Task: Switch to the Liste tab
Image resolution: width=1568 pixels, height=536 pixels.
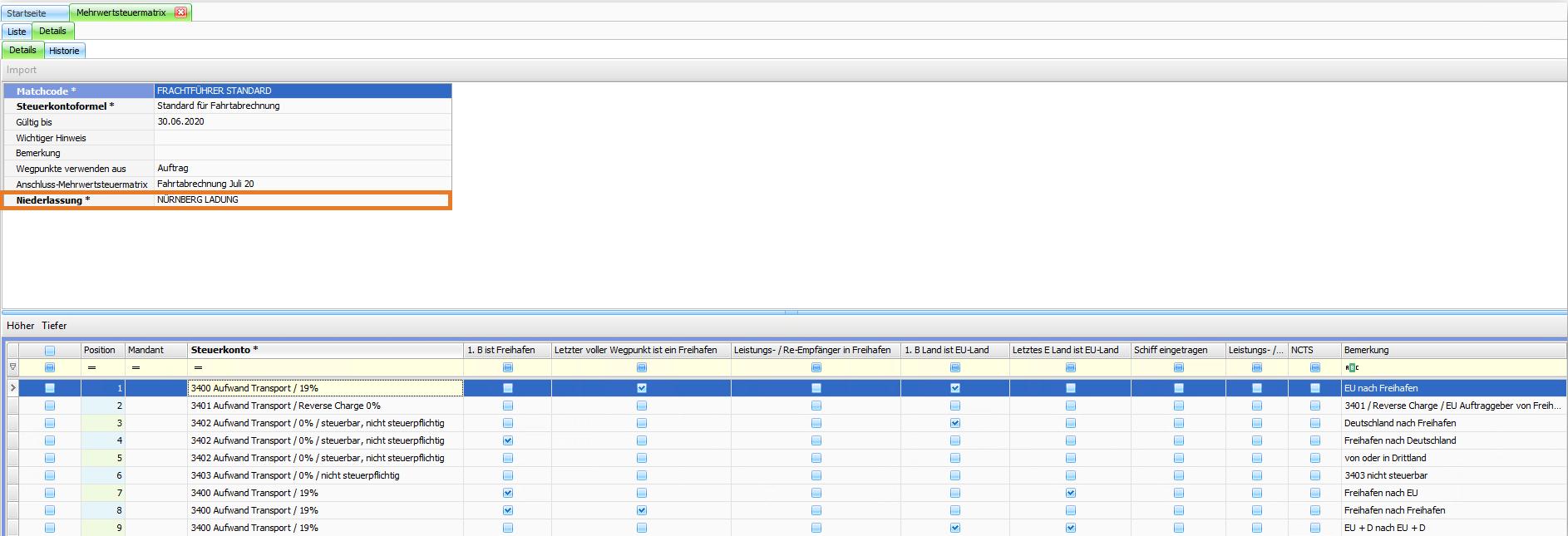Action: (x=17, y=32)
